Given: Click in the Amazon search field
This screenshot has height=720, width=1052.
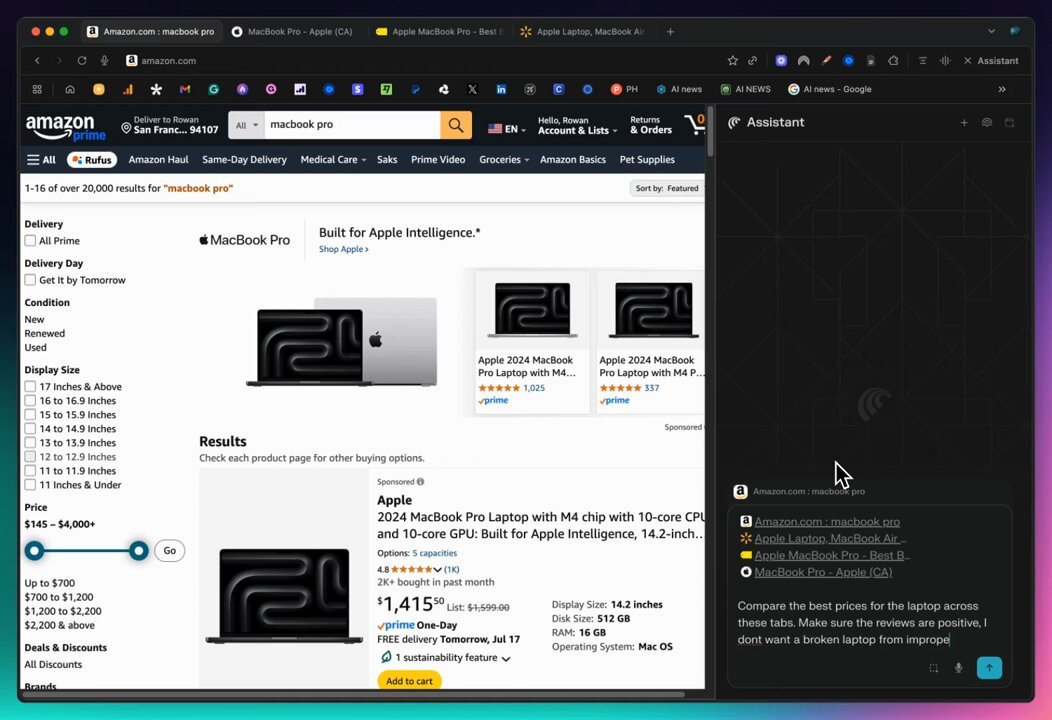Looking at the screenshot, I should pyautogui.click(x=352, y=125).
